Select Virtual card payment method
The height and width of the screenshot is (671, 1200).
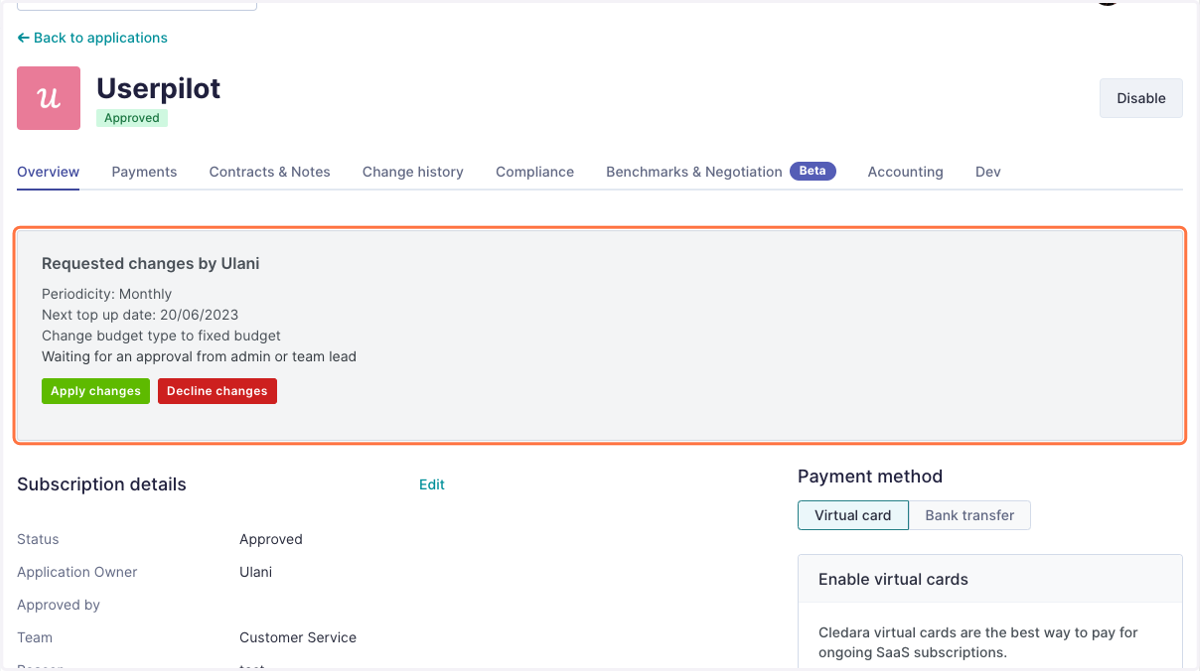point(853,515)
